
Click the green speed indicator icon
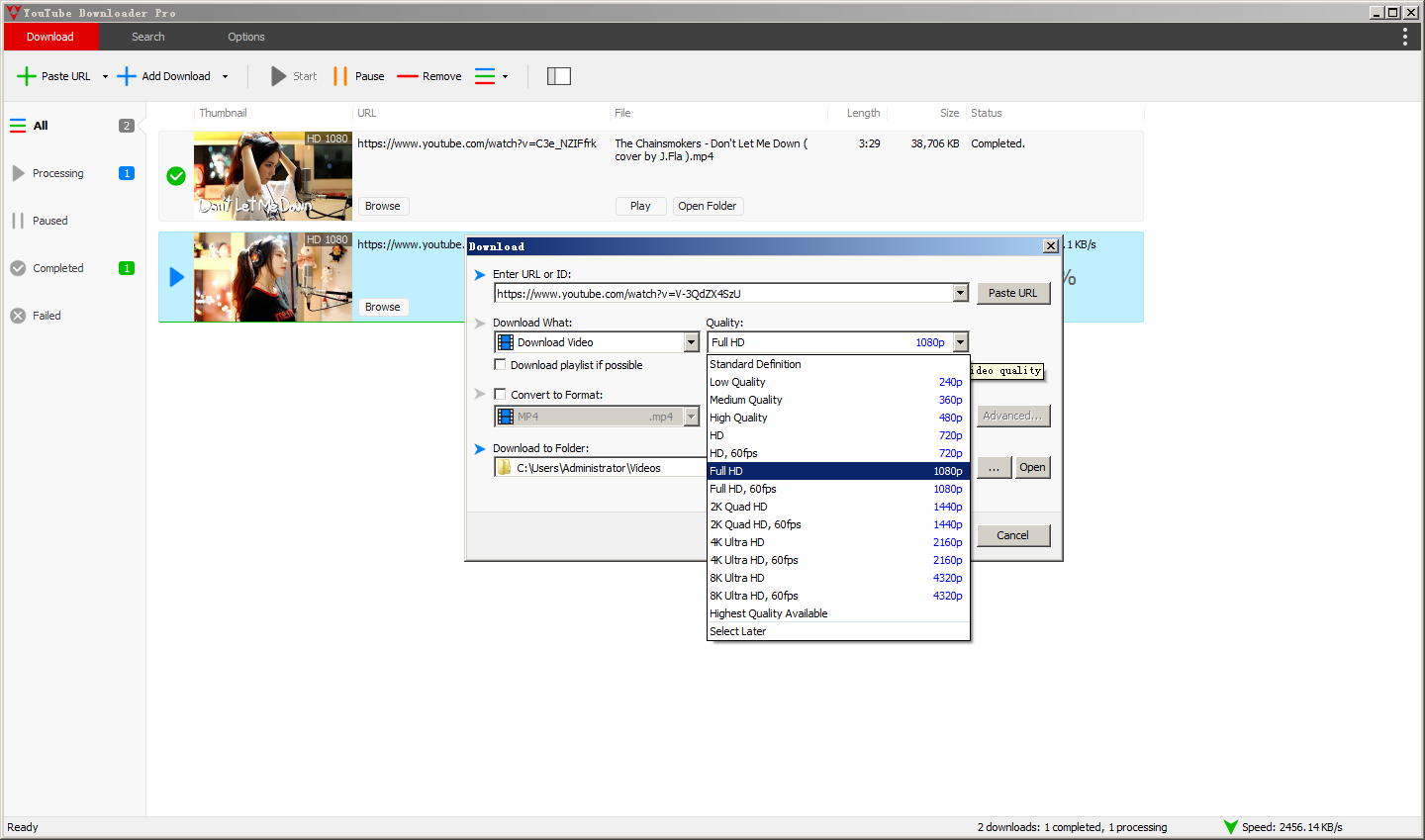1230,827
